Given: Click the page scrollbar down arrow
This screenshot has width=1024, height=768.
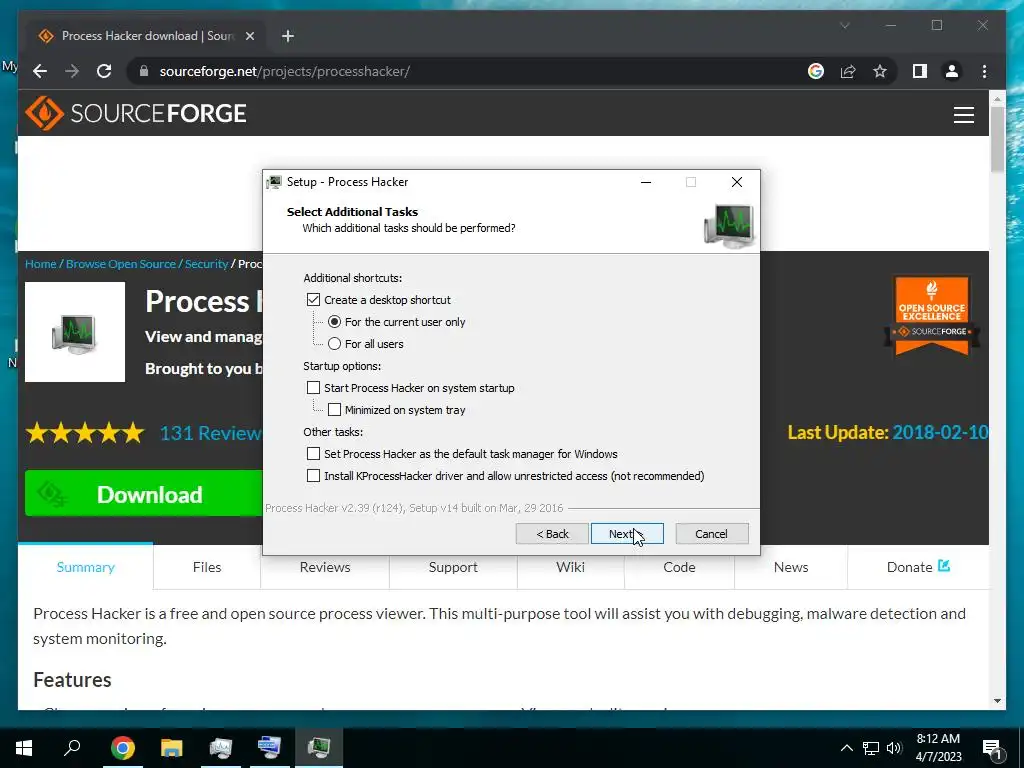Looking at the screenshot, I should pyautogui.click(x=997, y=701).
